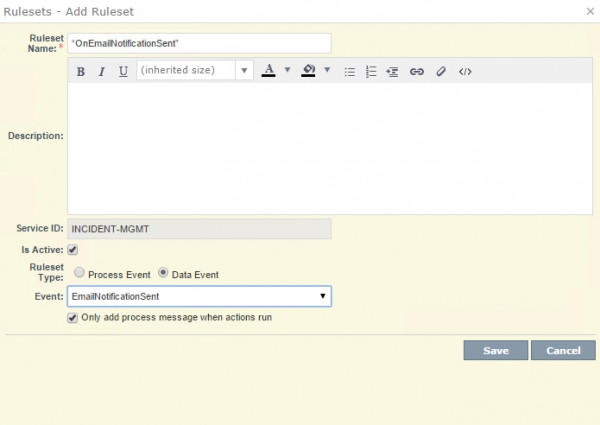This screenshot has height=425, width=600.
Task: Toggle underline formatting in description editor
Action: point(123,72)
